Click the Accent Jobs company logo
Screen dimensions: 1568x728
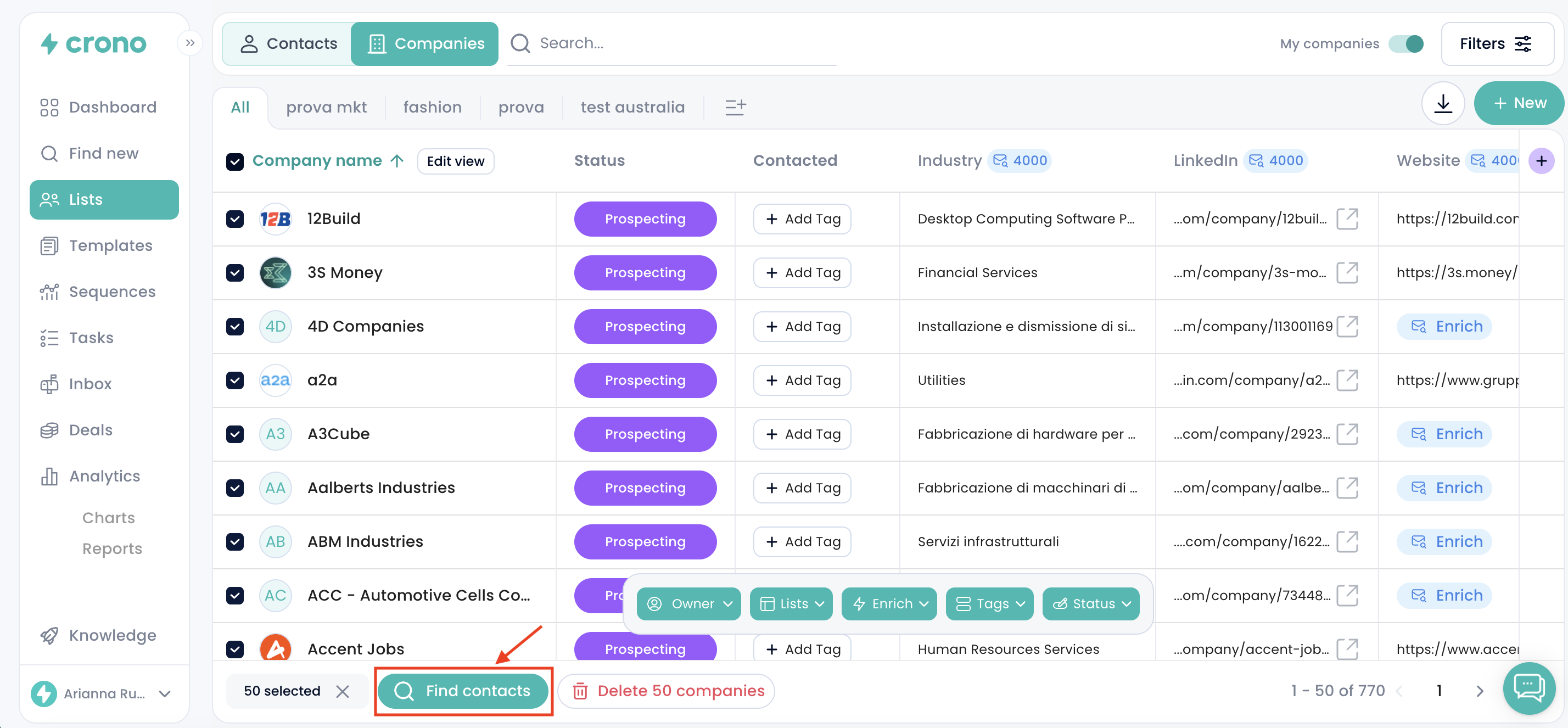(275, 647)
